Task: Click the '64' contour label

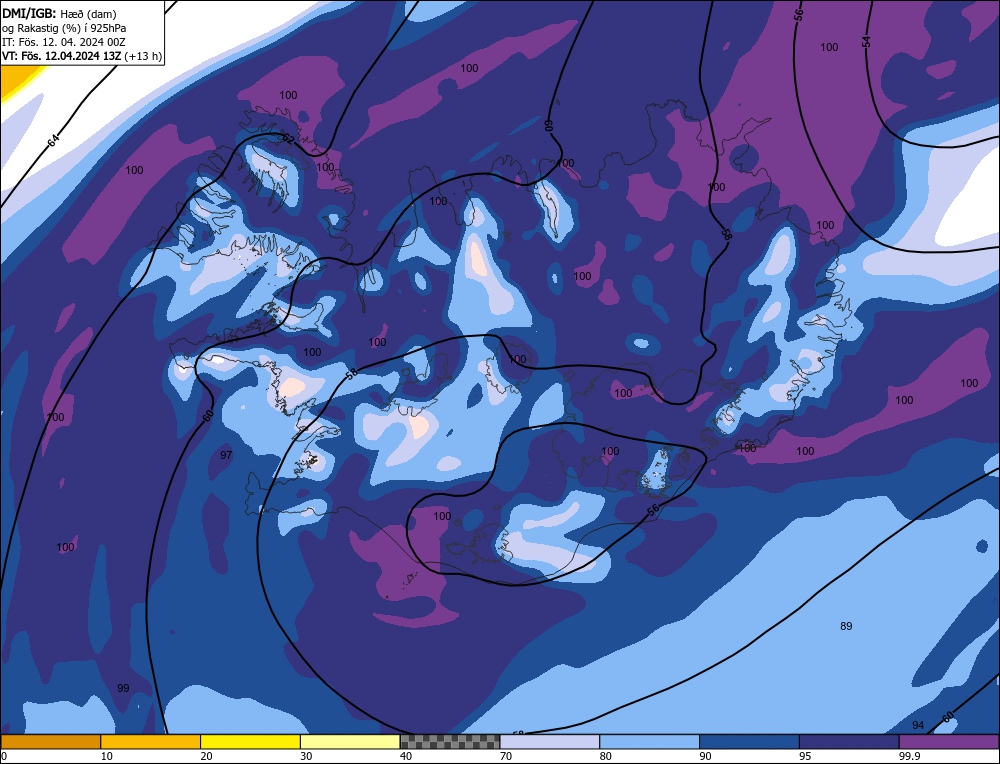Action: 54,140
